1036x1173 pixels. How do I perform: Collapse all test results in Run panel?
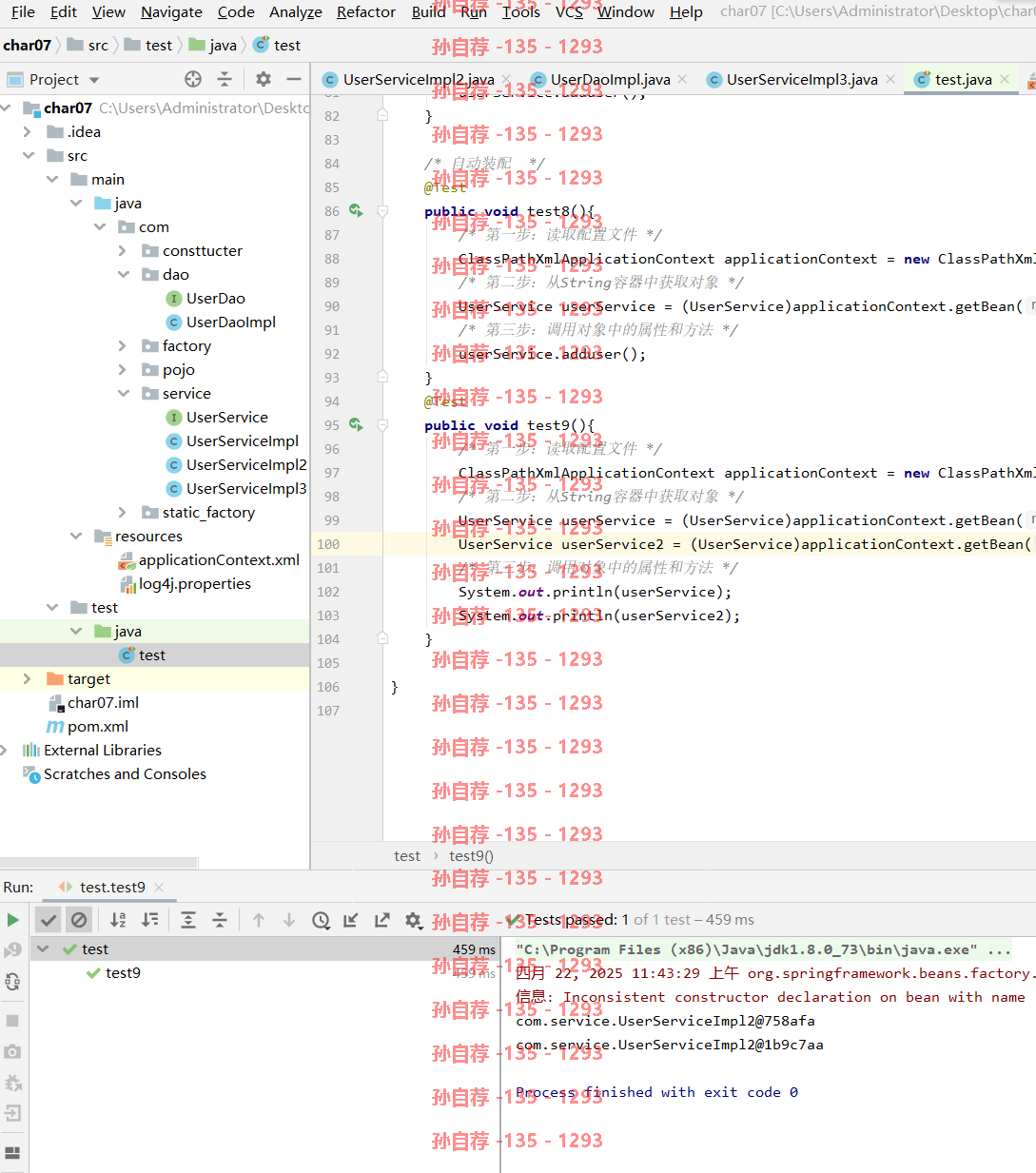[220, 920]
